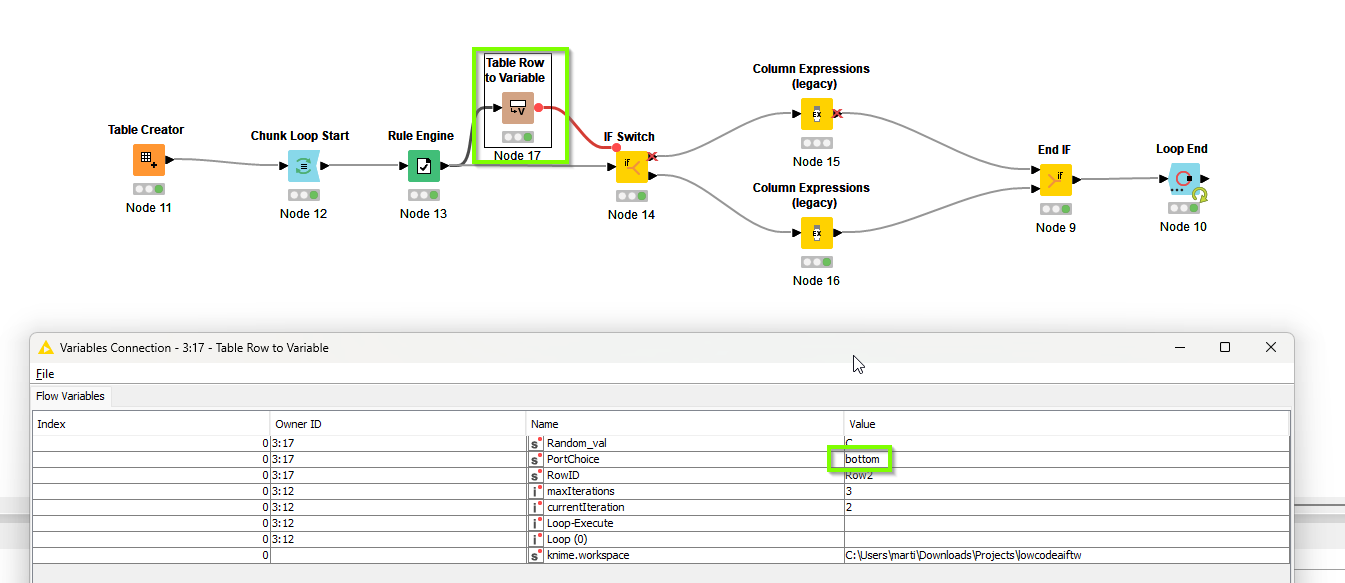Select the Table Creator node icon
1345x583 pixels.
[148, 159]
